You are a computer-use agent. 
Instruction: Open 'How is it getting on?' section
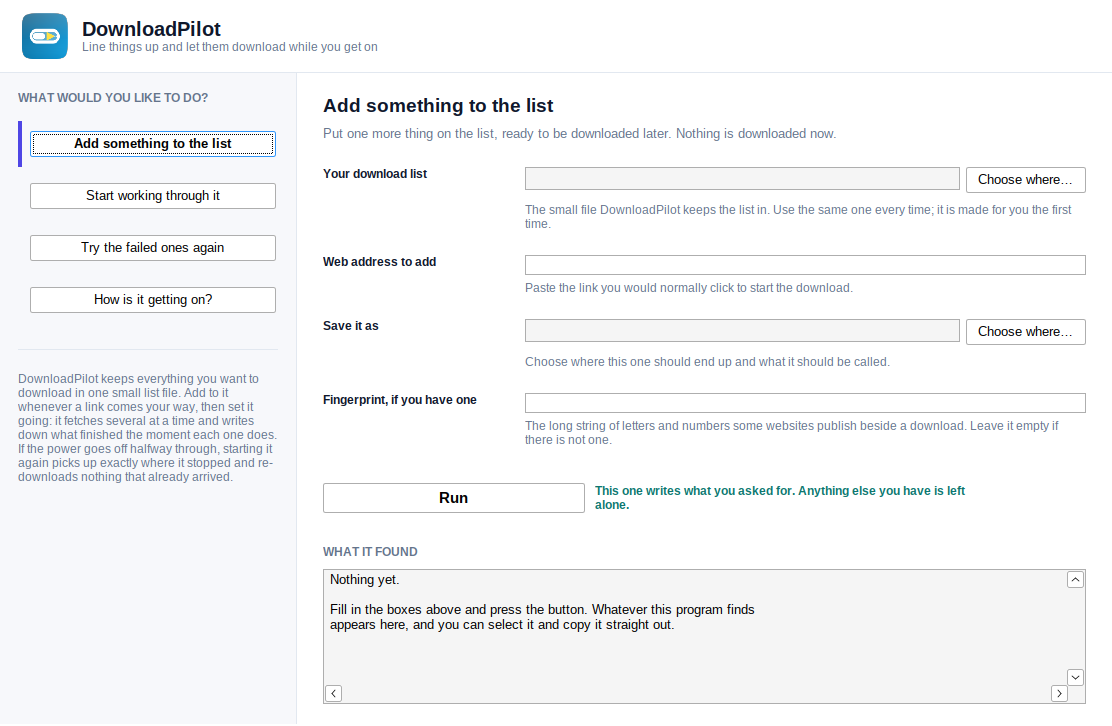click(152, 299)
